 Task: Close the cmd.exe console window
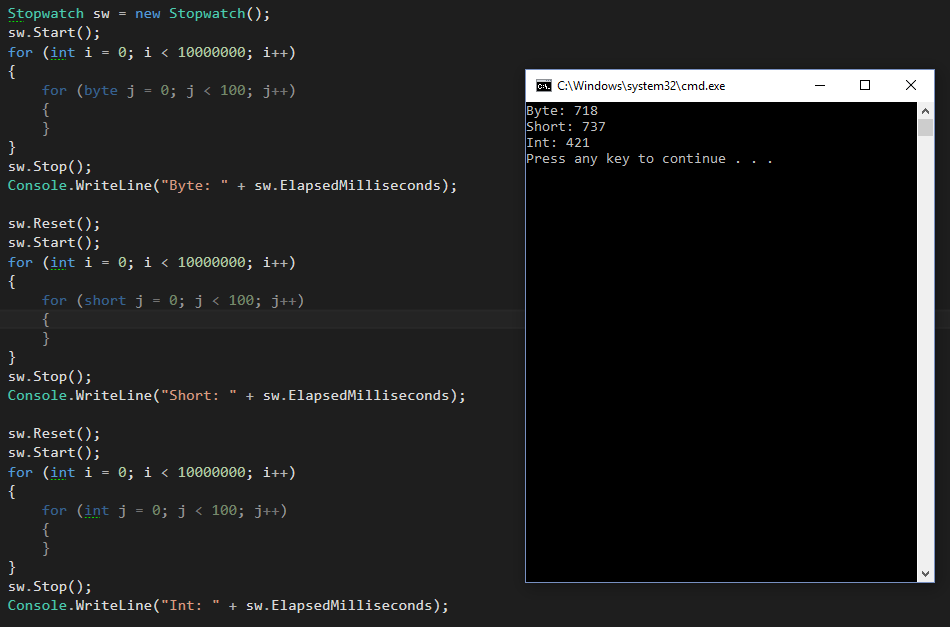(910, 86)
